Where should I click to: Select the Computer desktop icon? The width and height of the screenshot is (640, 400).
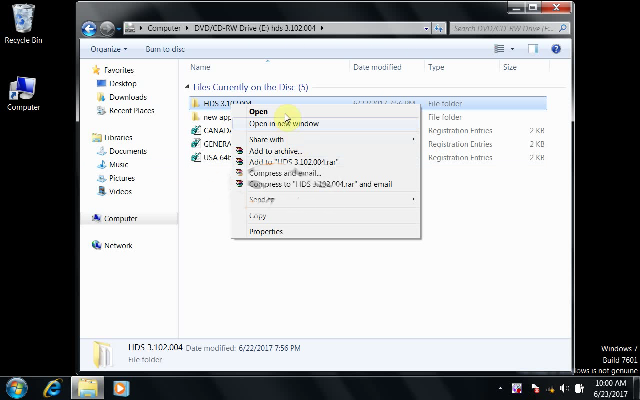click(x=23, y=94)
